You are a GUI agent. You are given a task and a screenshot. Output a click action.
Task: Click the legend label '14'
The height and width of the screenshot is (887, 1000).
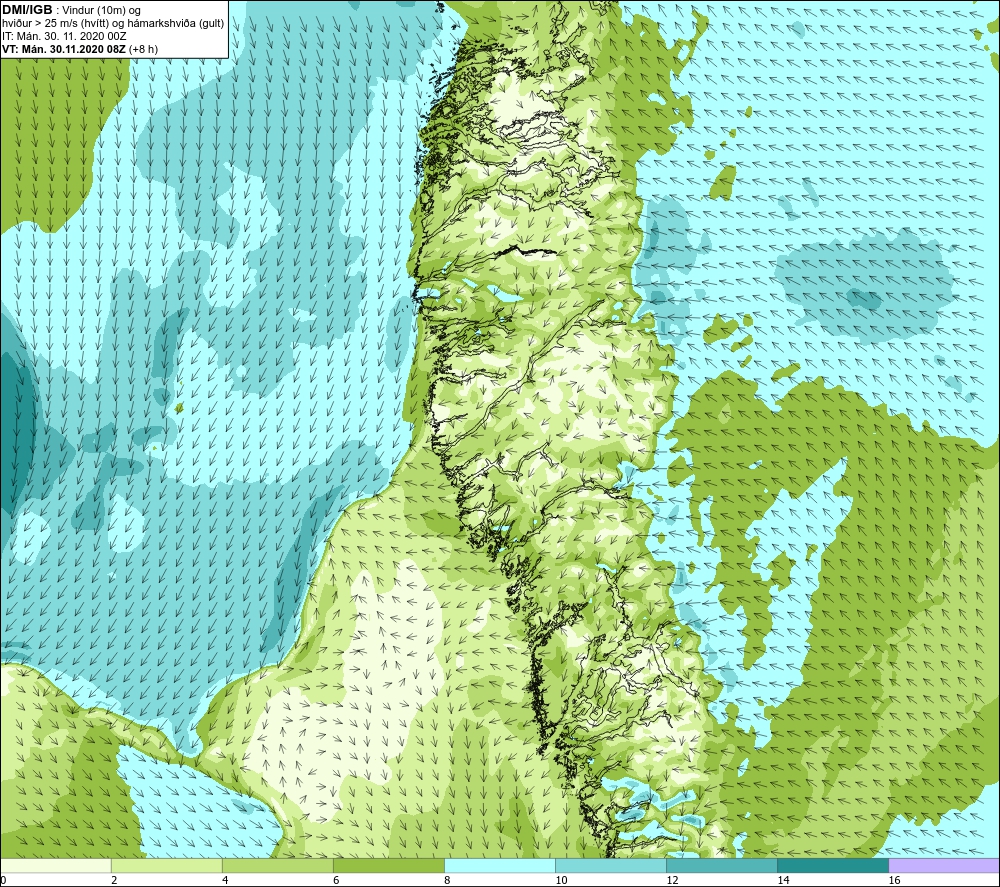click(783, 880)
